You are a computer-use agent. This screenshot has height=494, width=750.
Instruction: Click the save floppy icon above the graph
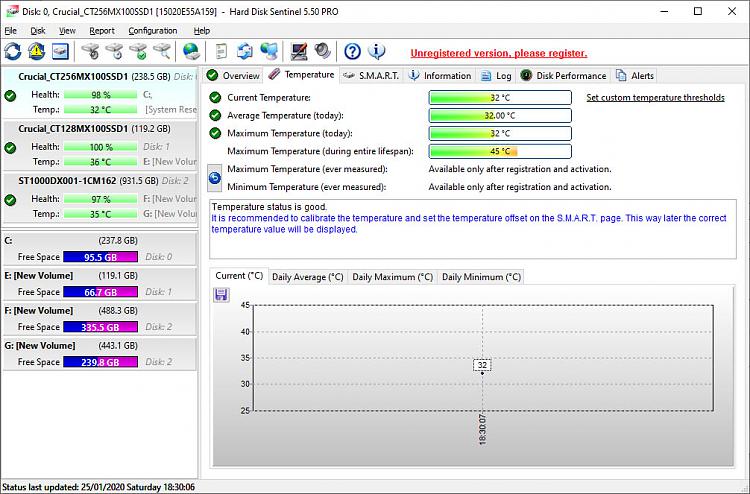pyautogui.click(x=221, y=295)
